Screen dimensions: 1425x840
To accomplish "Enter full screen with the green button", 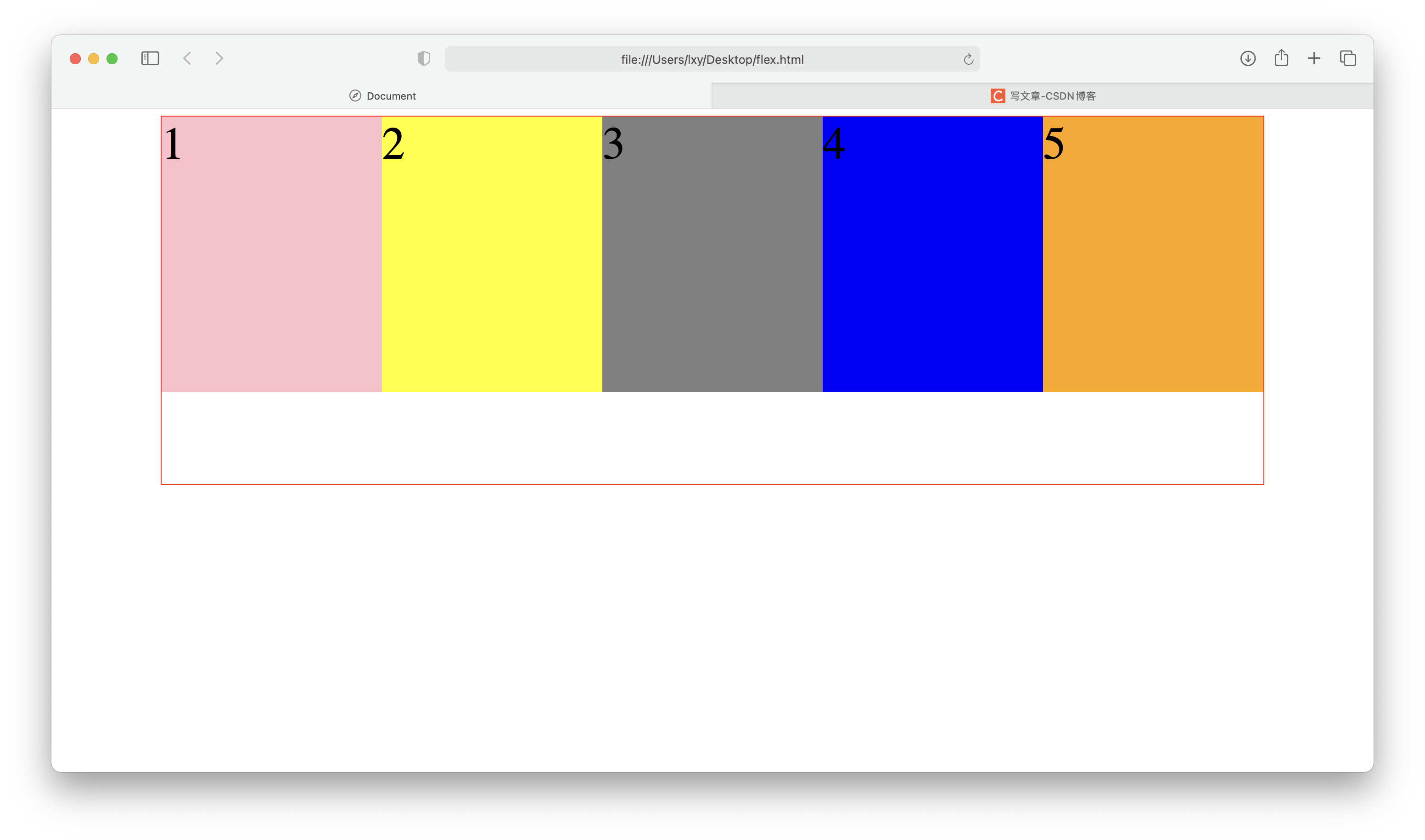I will point(112,59).
